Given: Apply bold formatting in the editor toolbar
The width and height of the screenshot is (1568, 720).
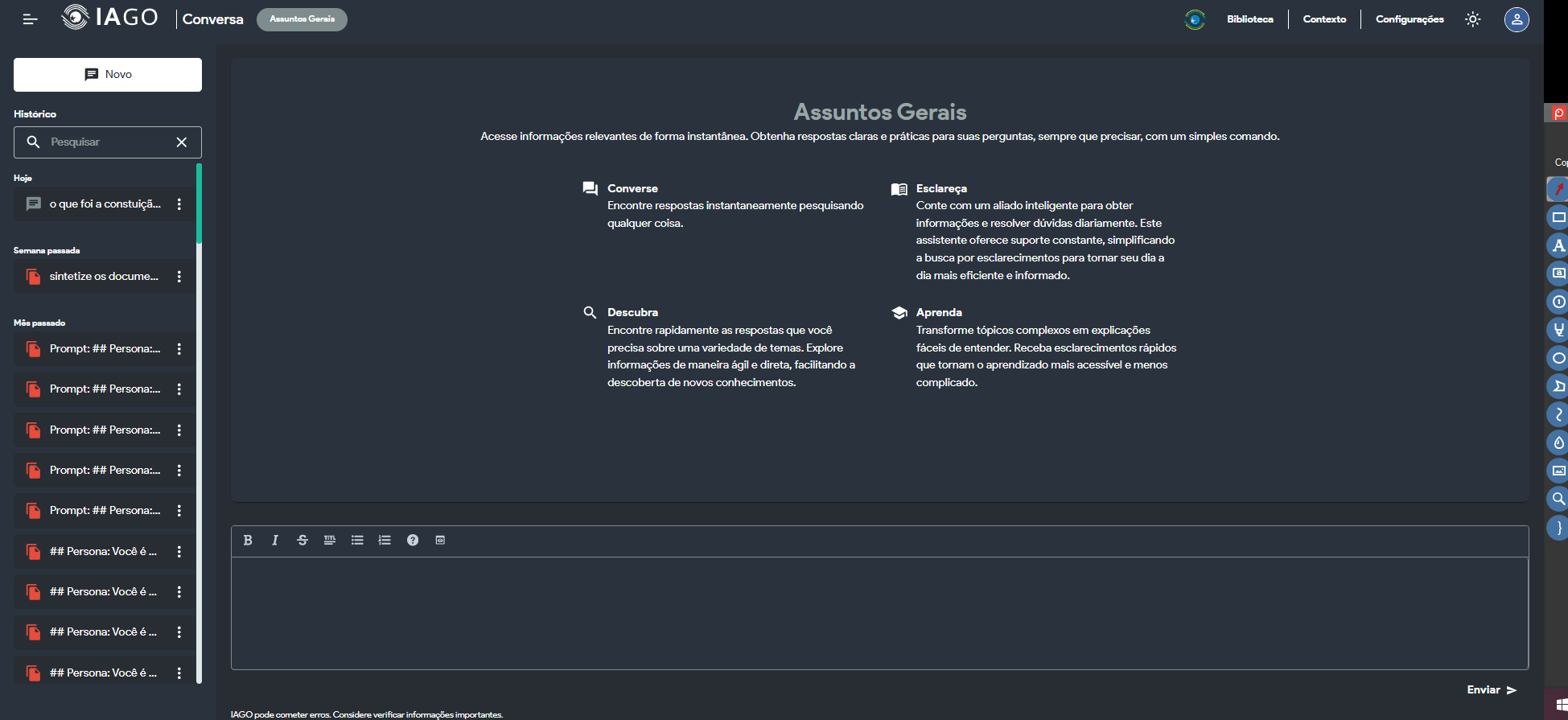Looking at the screenshot, I should [x=248, y=541].
